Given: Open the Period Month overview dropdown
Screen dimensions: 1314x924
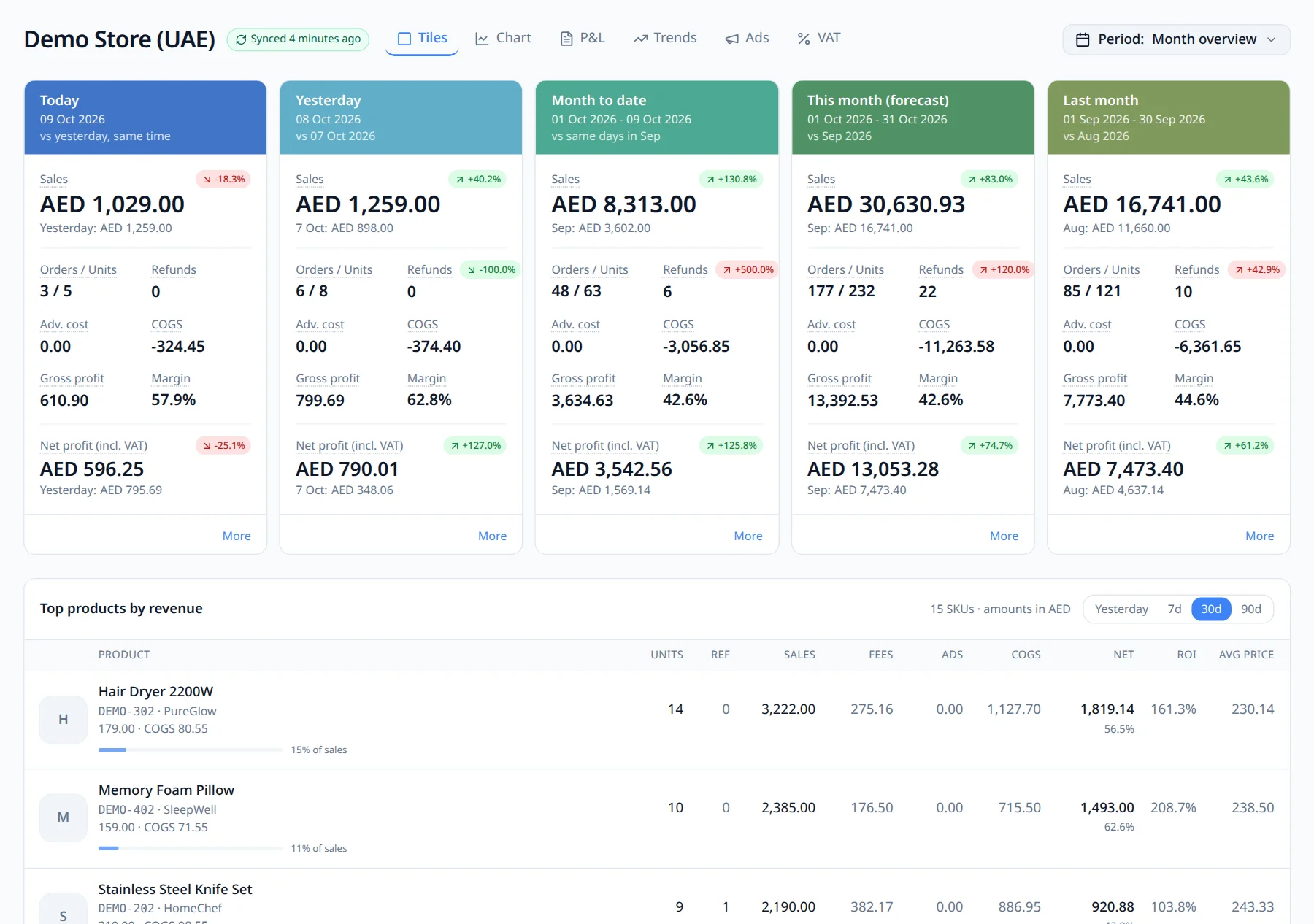Looking at the screenshot, I should (1176, 39).
